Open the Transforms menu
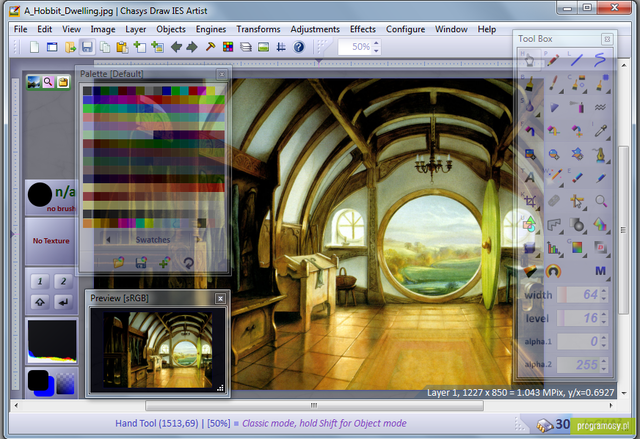Image resolution: width=640 pixels, height=439 pixels. 258,29
